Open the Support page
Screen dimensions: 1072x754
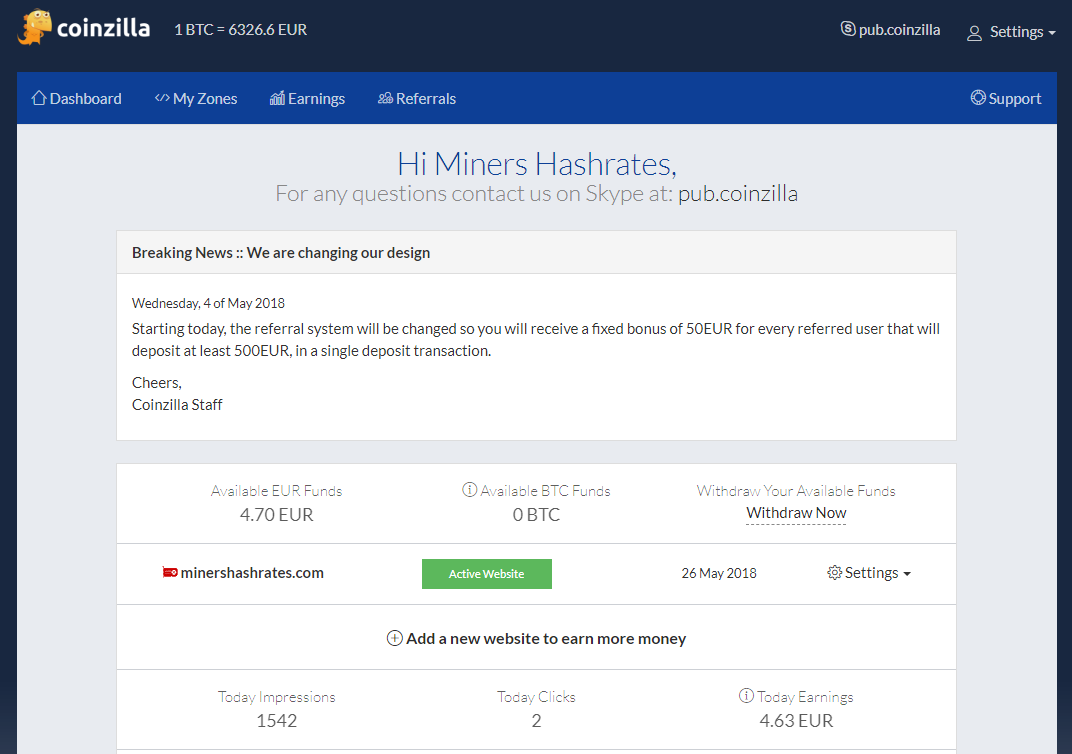point(1006,98)
